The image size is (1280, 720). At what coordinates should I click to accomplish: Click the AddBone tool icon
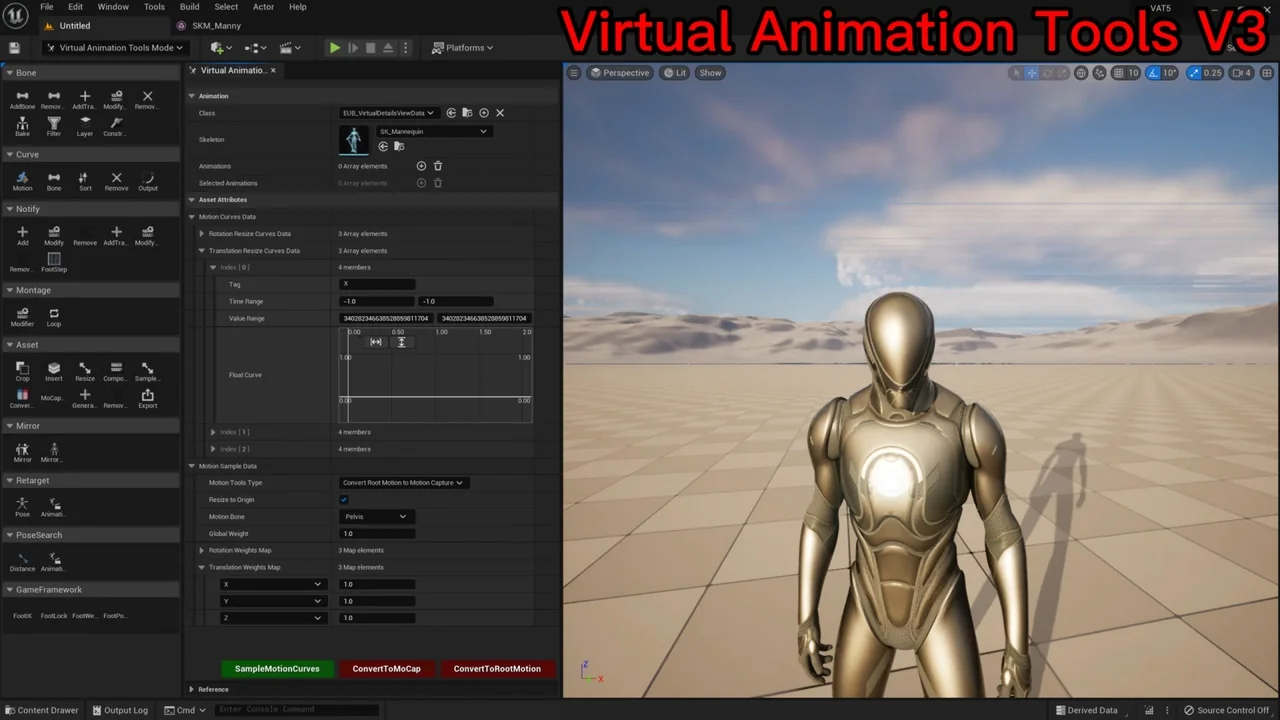coord(22,99)
